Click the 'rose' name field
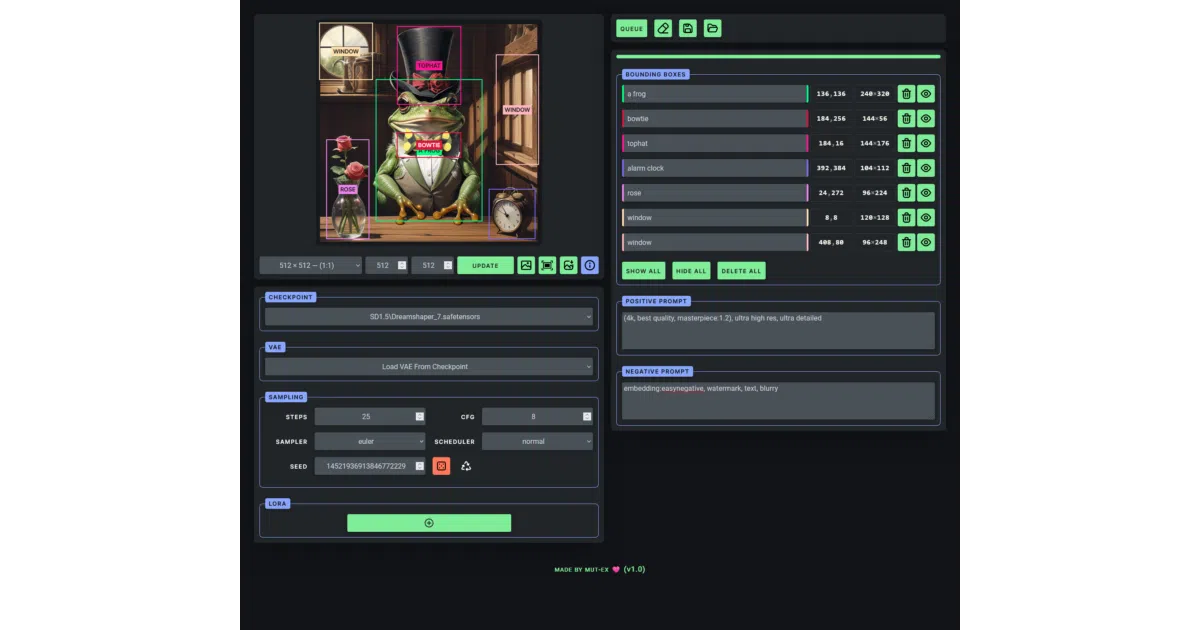 point(715,193)
